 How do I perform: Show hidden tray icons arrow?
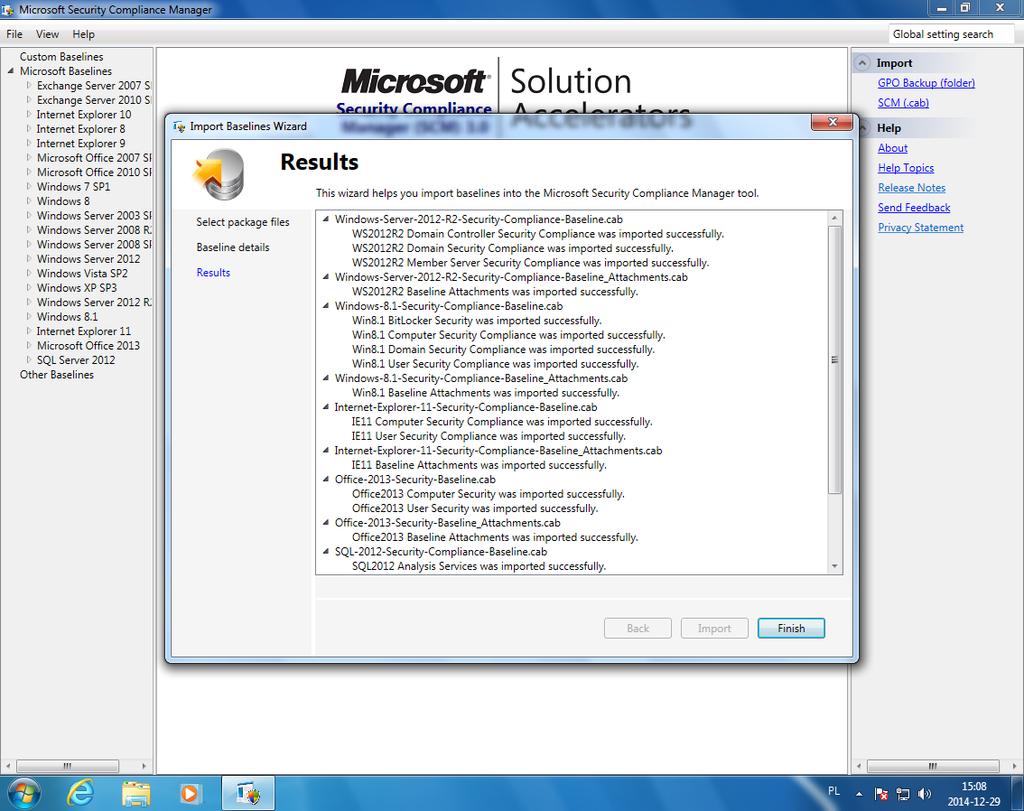click(x=859, y=794)
